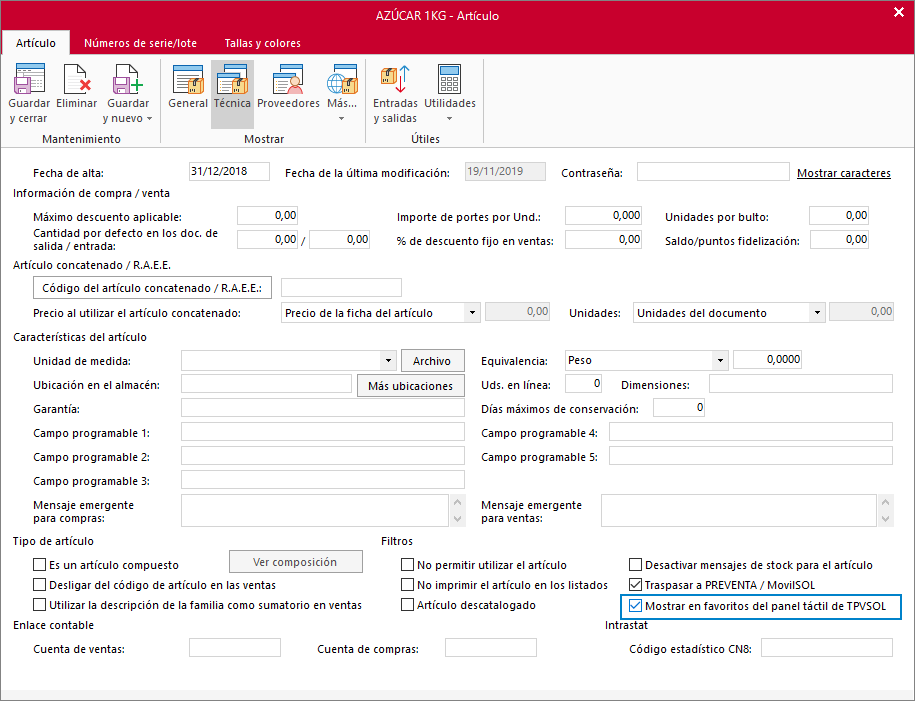The width and height of the screenshot is (915, 701).
Task: Click Días máximos de conservación field
Action: coord(679,407)
